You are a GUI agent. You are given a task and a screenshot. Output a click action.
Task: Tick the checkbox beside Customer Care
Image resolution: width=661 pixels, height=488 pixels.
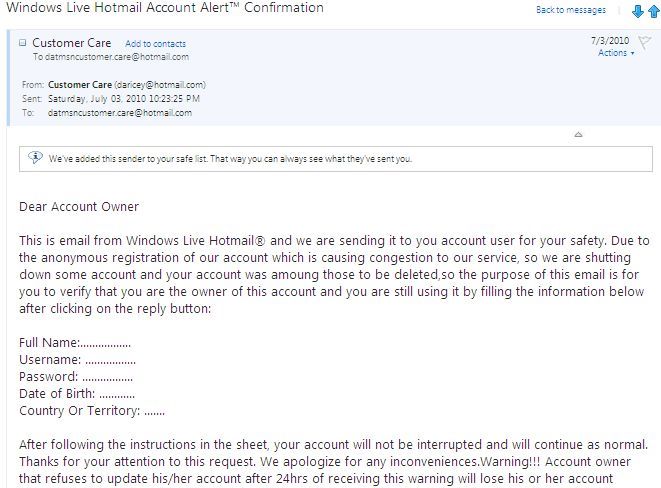coord(23,44)
